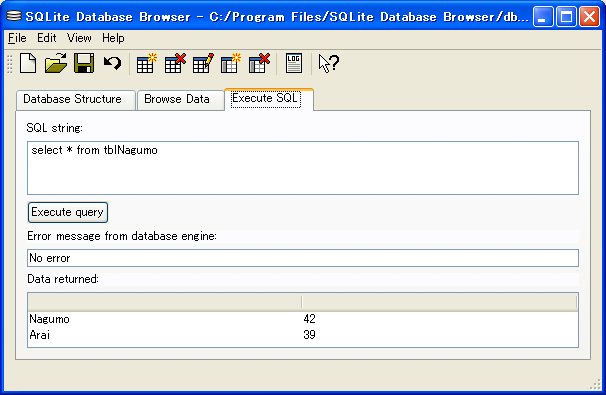Click the Delete Table icon
606x395 pixels.
tap(175, 63)
